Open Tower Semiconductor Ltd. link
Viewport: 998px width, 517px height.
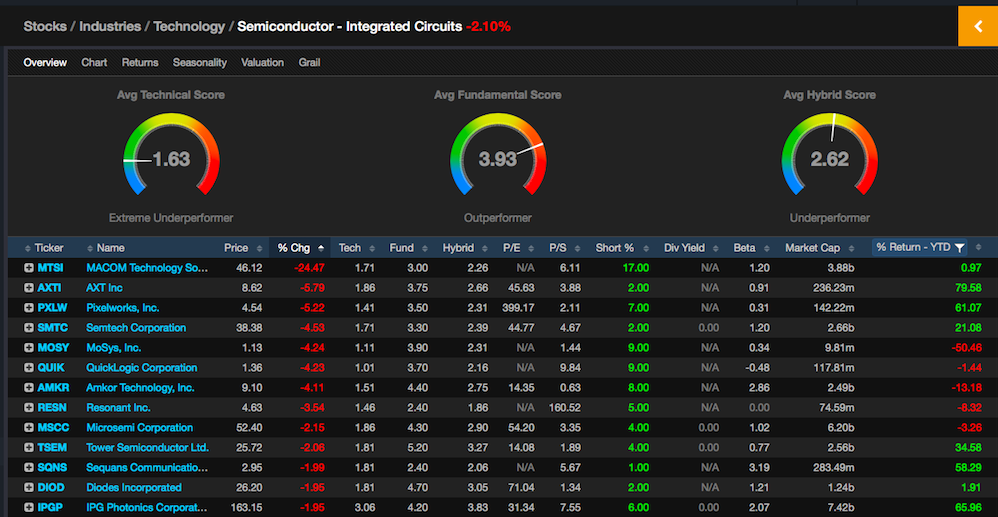[148, 448]
